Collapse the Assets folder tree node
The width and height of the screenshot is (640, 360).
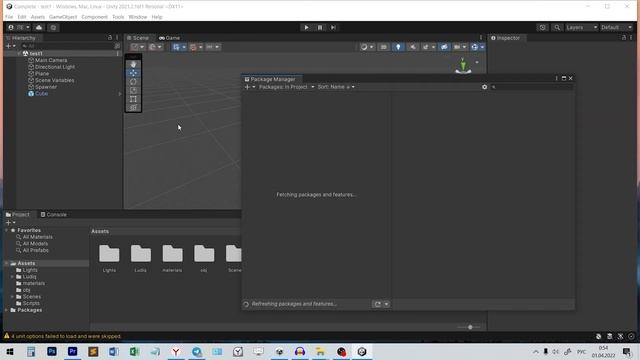(x=7, y=263)
